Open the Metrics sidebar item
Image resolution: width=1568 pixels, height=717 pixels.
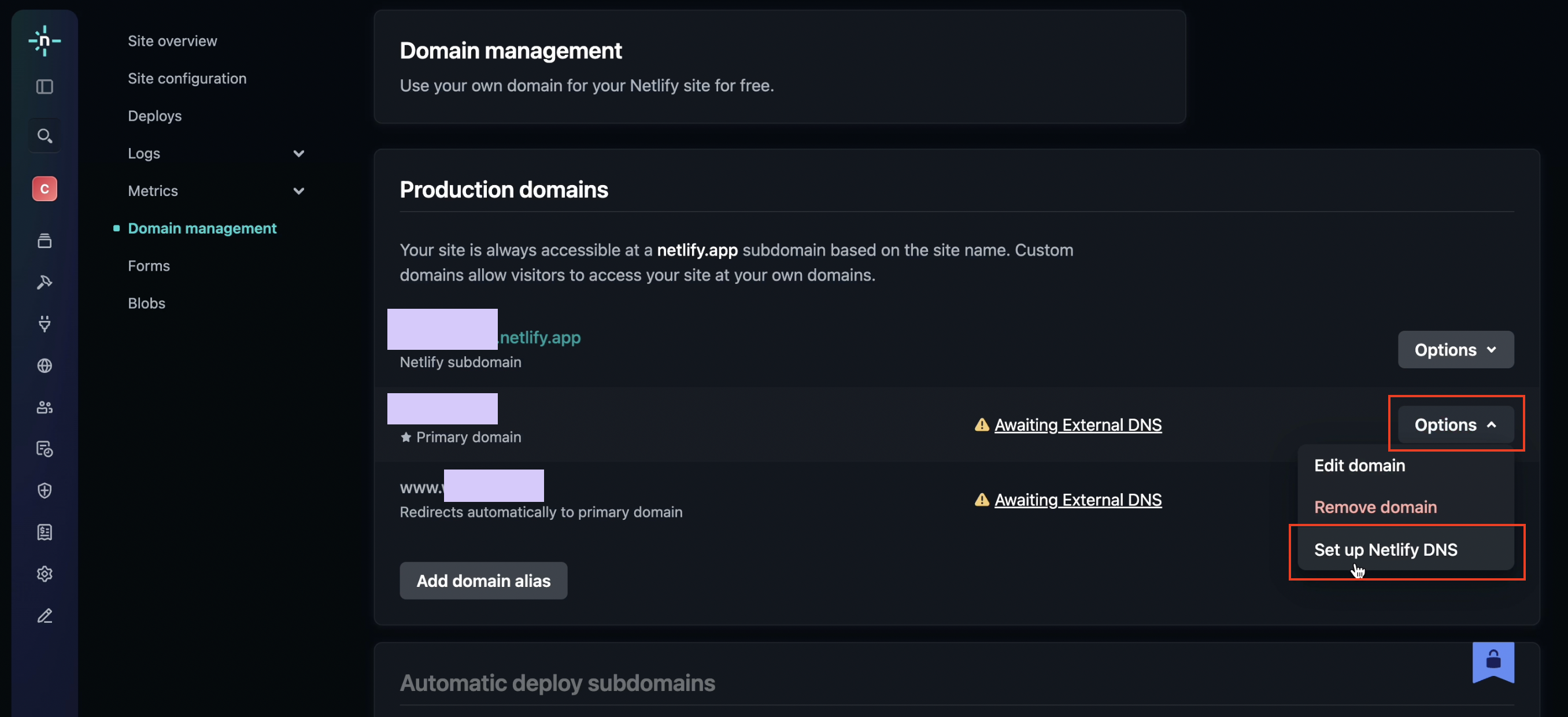[x=153, y=191]
